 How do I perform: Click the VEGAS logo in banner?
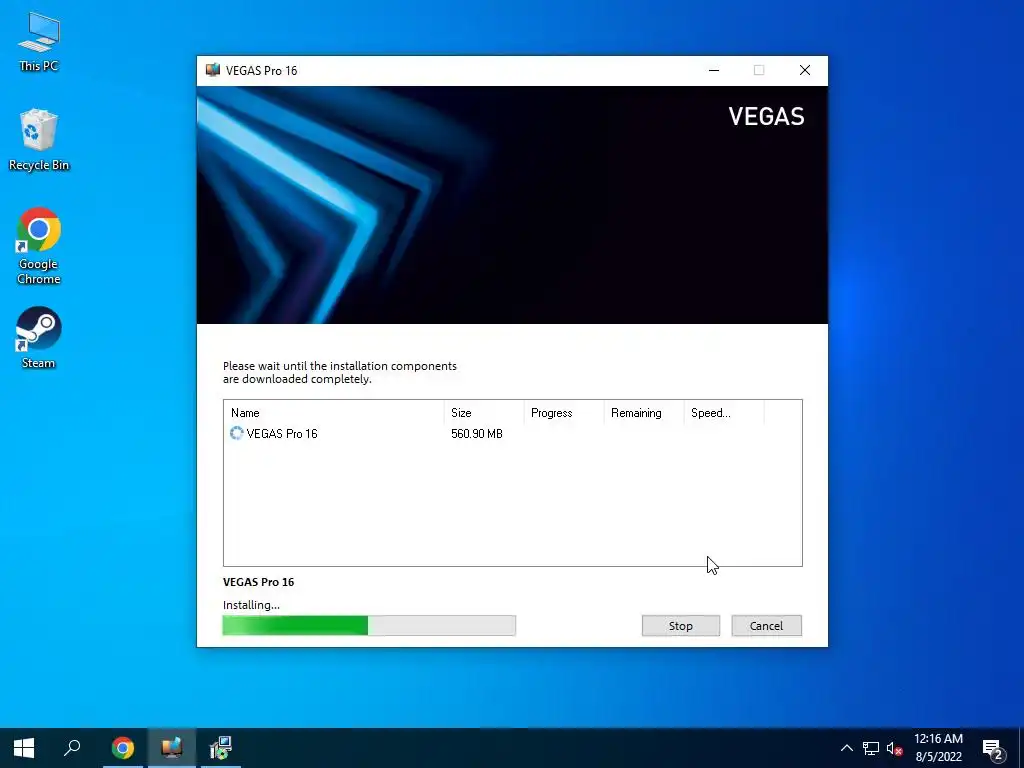(766, 117)
